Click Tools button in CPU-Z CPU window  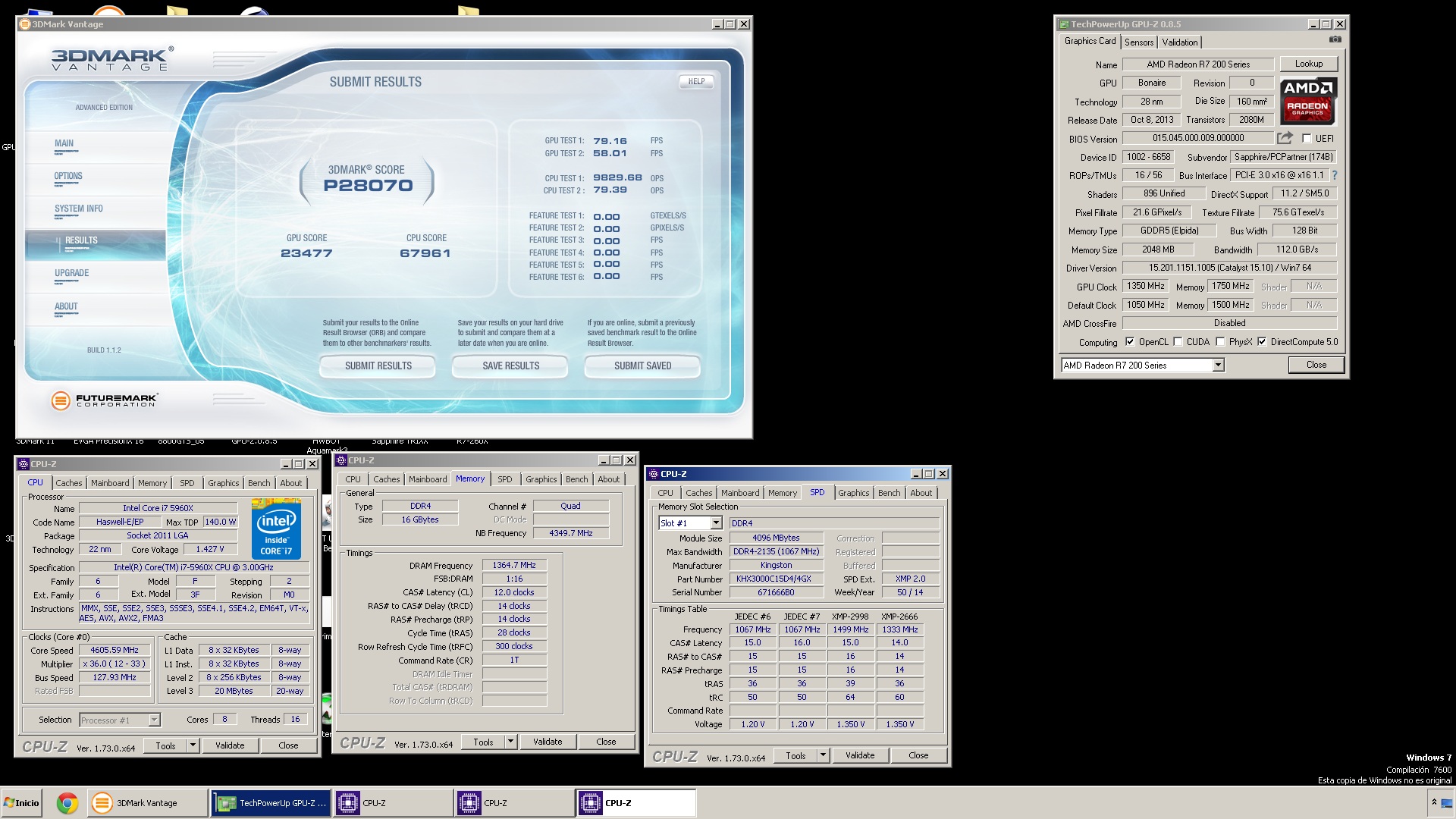(165, 745)
